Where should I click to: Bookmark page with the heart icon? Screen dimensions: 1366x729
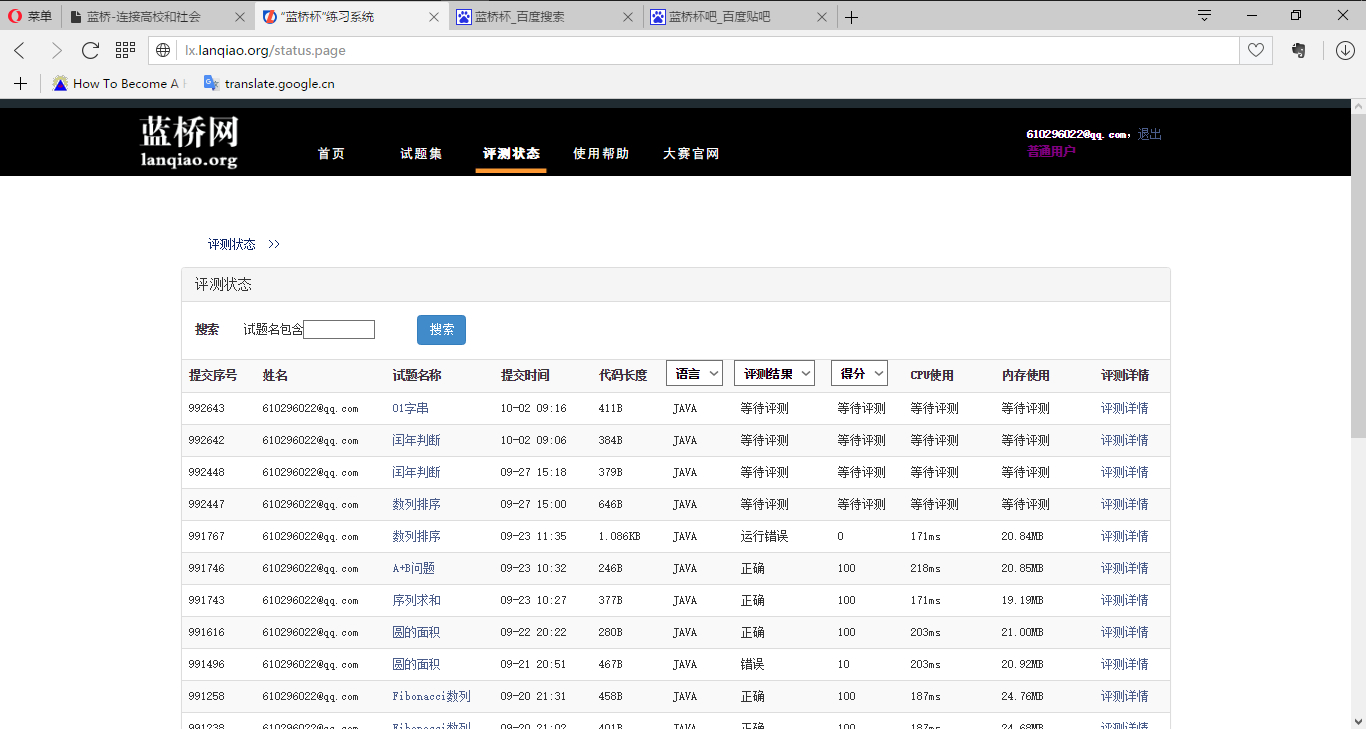(1256, 51)
